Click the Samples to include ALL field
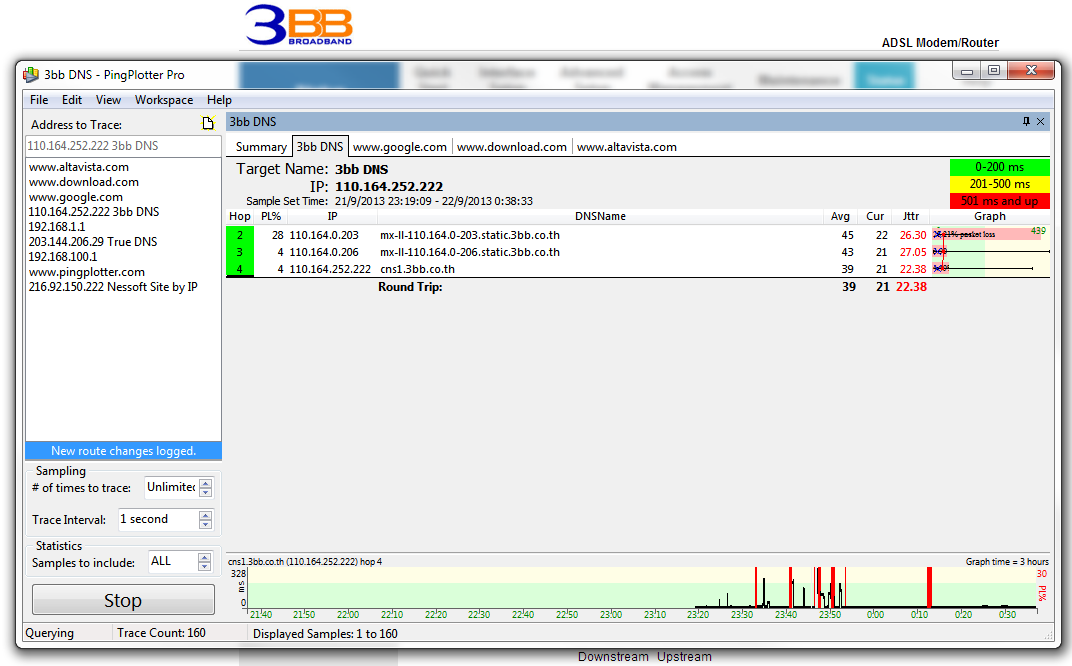 (x=173, y=561)
